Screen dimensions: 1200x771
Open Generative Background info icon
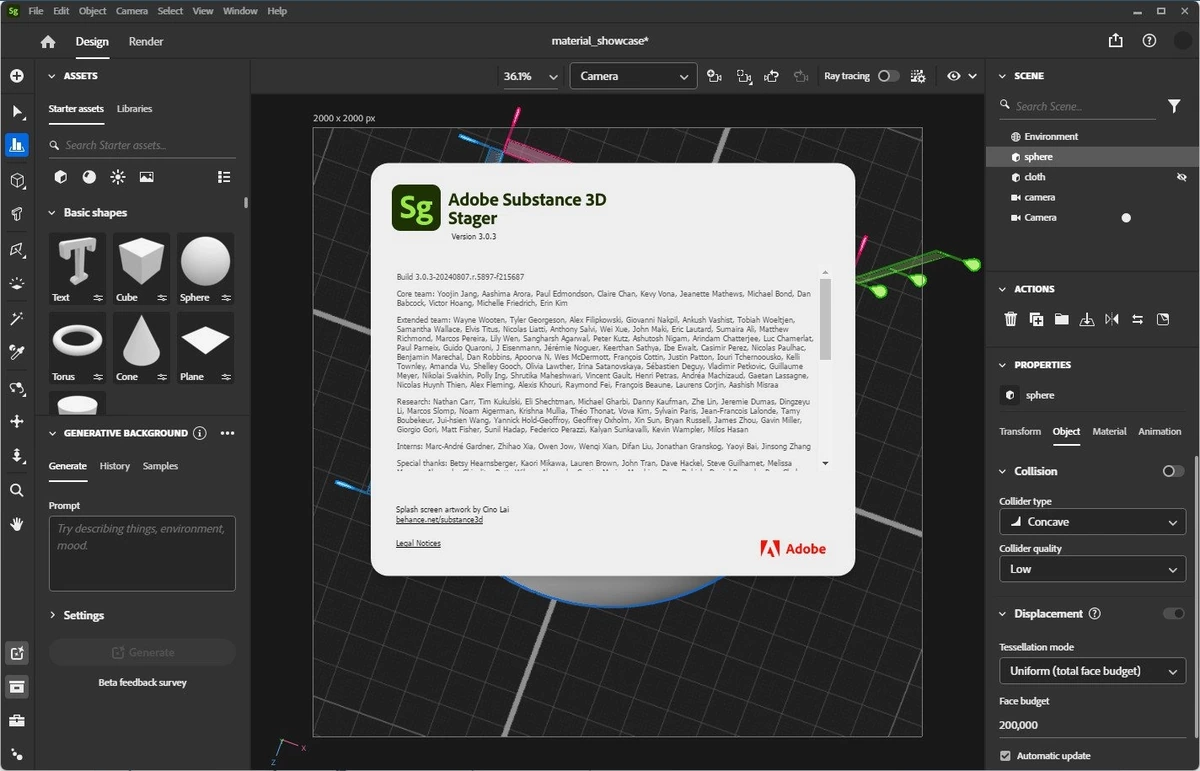(200, 433)
